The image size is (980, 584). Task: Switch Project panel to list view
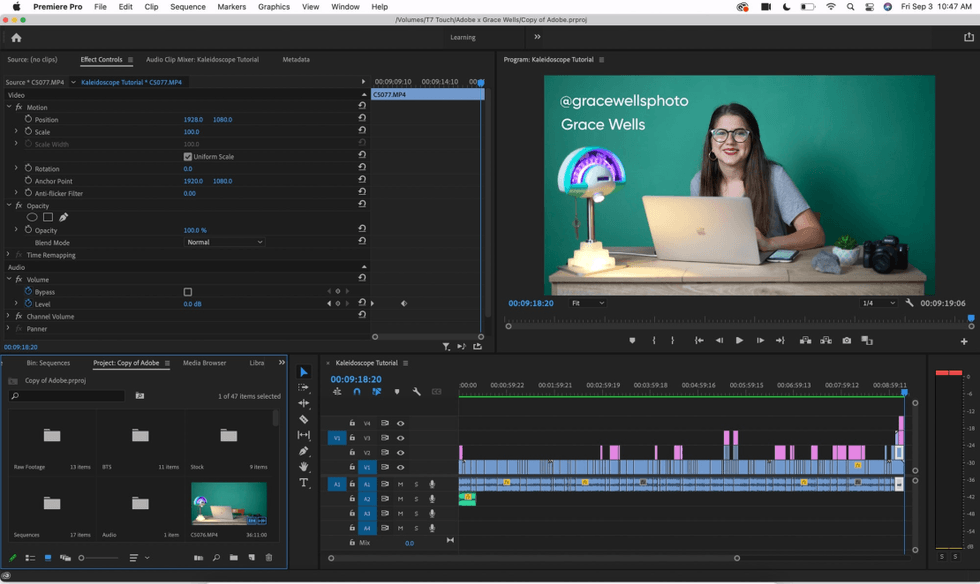(x=30, y=557)
